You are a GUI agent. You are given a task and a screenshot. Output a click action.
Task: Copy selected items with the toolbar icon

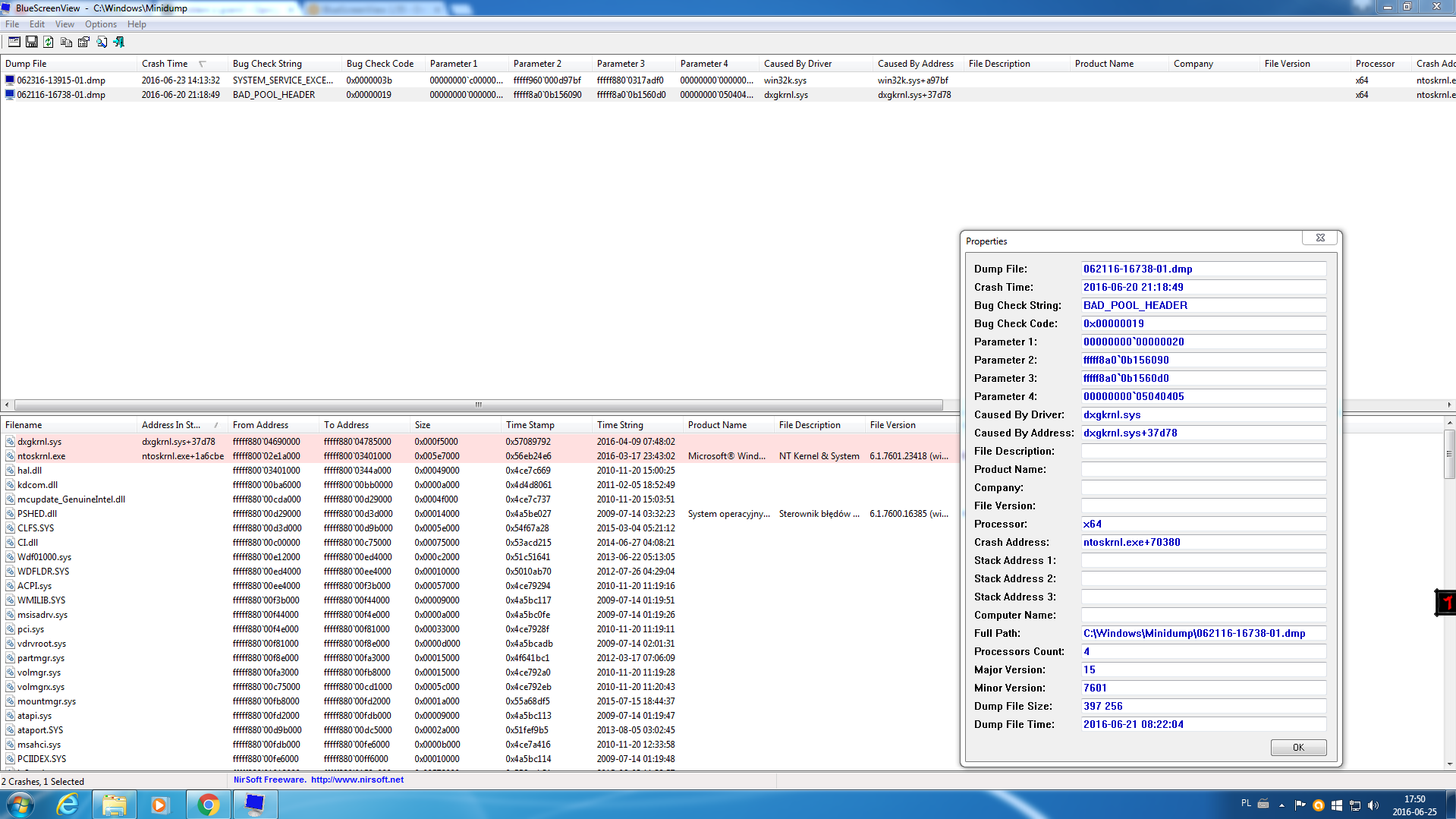(66, 42)
